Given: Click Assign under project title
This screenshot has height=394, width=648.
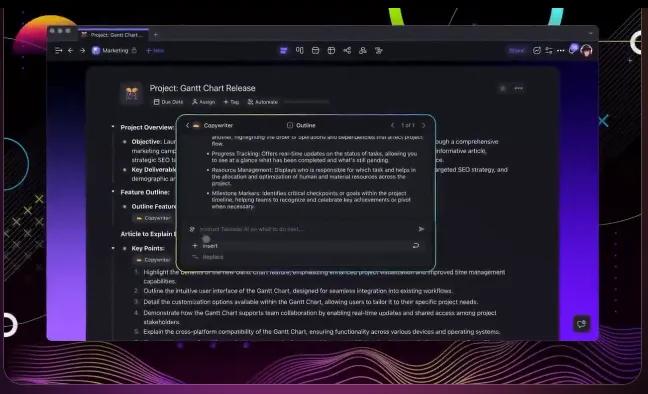Looking at the screenshot, I should pyautogui.click(x=204, y=102).
